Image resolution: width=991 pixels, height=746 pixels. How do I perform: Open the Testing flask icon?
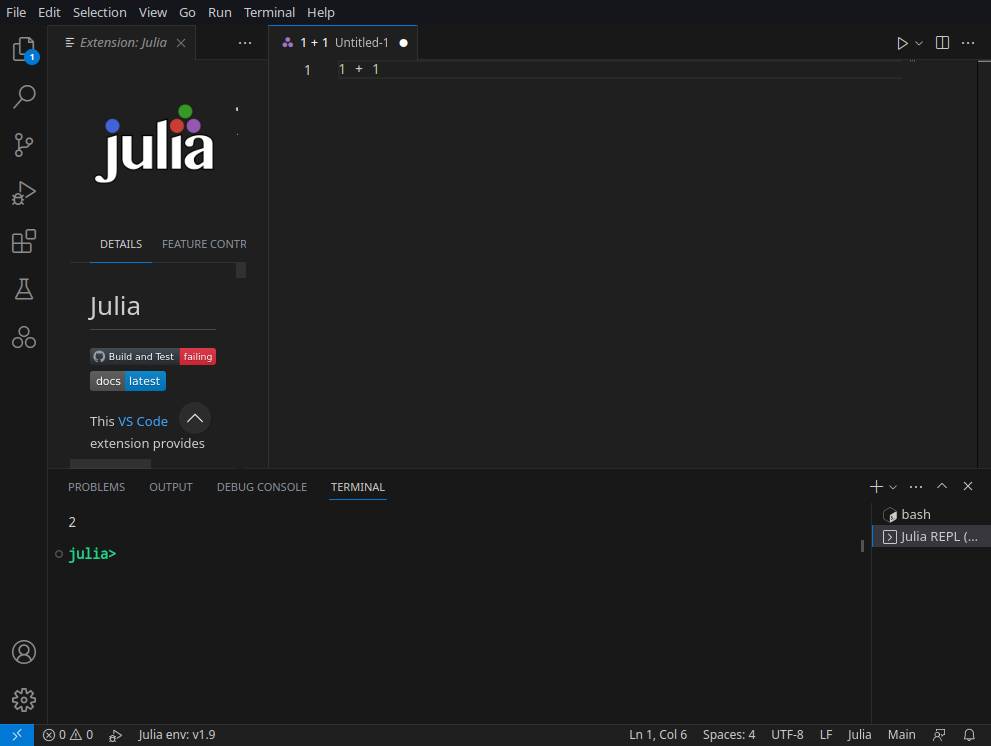click(24, 289)
